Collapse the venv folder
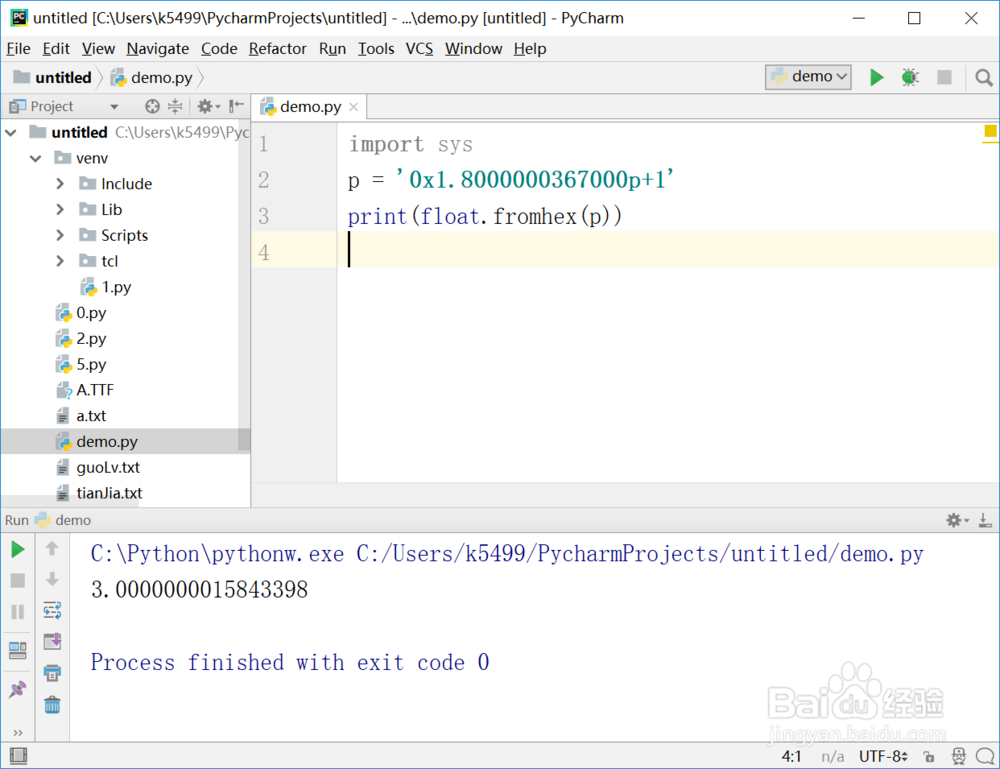Image resolution: width=1000 pixels, height=769 pixels. click(x=36, y=158)
